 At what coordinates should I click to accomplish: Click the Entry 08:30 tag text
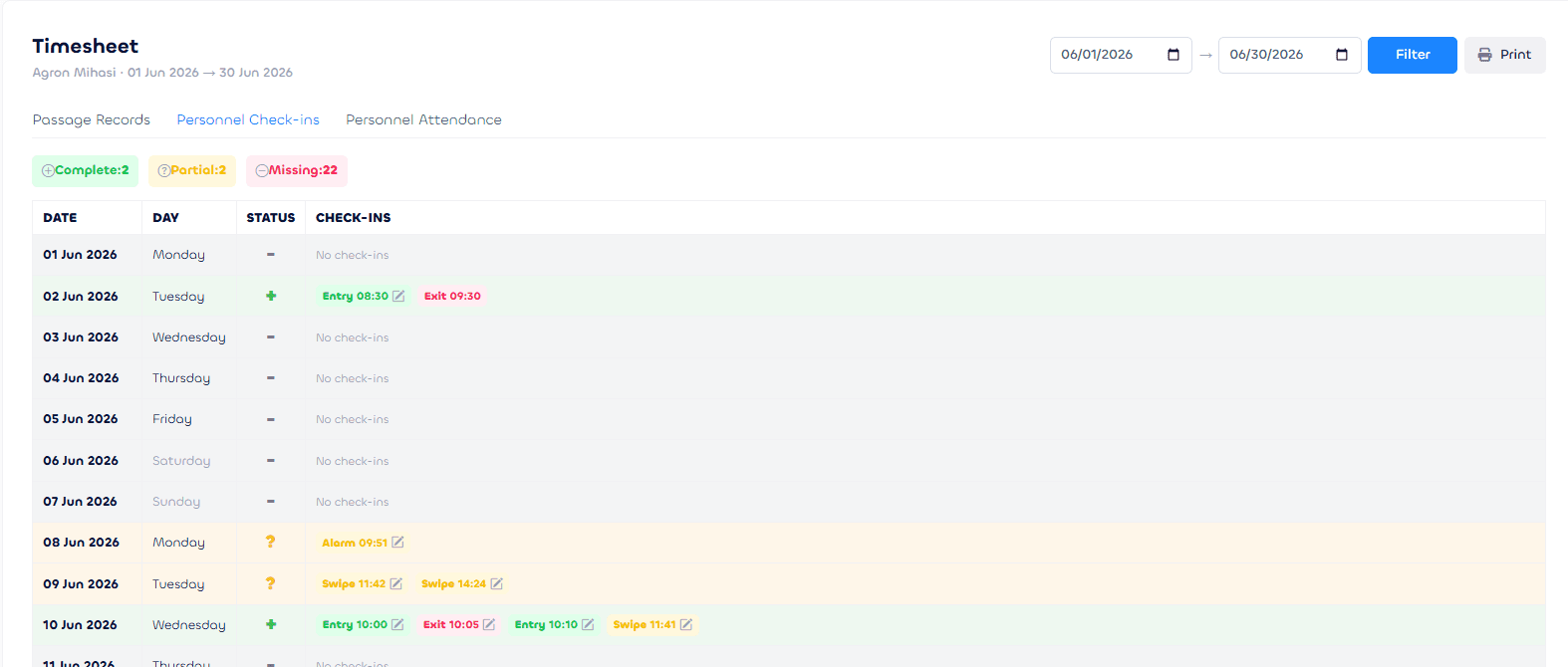(356, 296)
